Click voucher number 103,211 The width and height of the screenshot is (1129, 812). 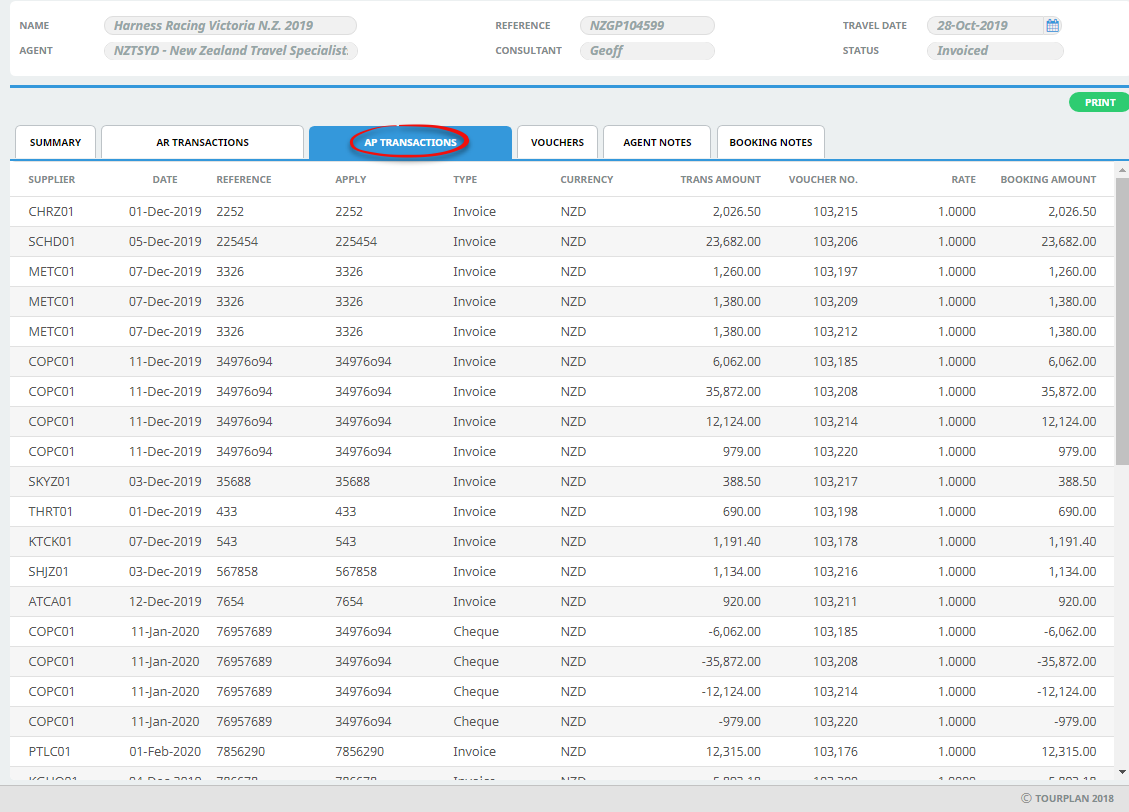pyautogui.click(x=835, y=602)
